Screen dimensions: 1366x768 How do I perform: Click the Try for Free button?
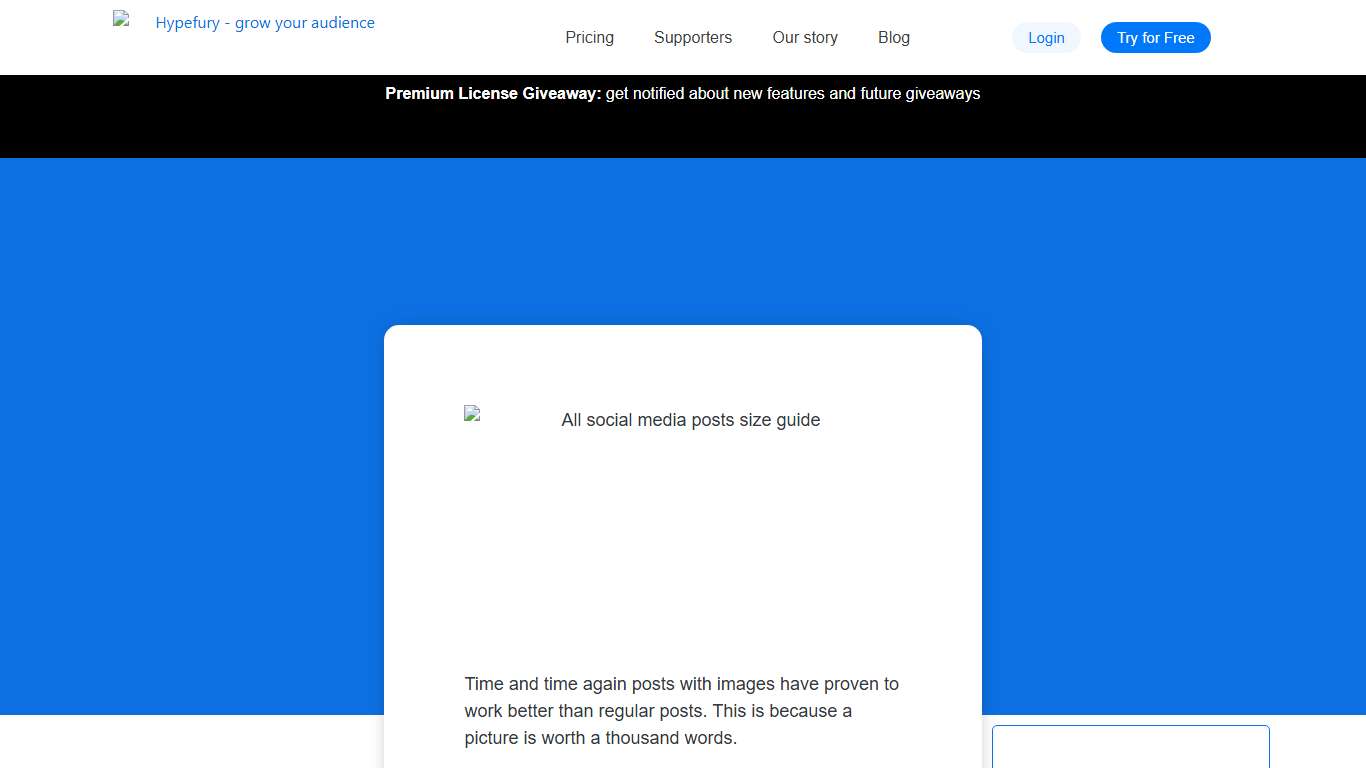point(1155,37)
